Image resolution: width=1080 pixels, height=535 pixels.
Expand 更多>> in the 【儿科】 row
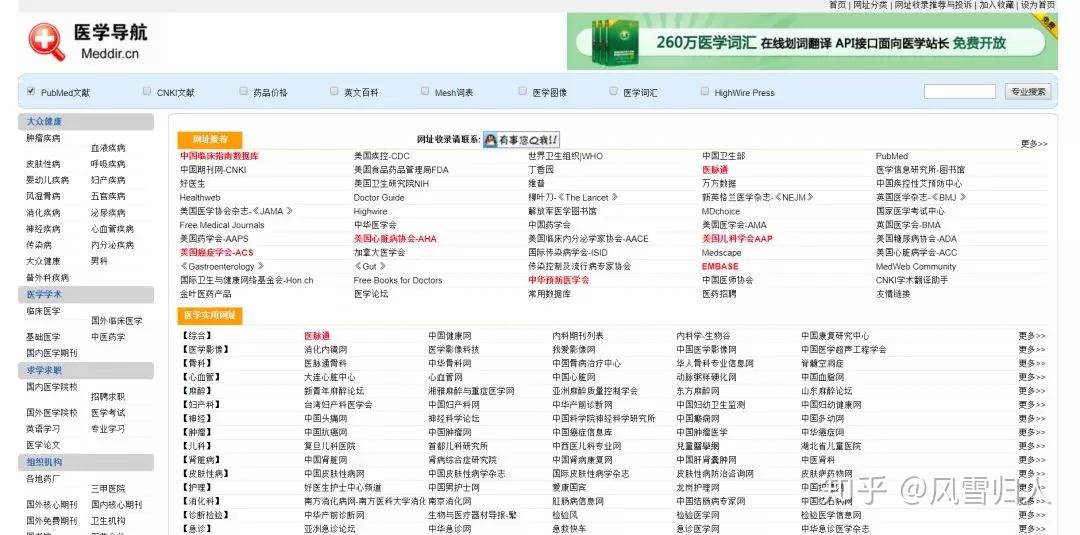pyautogui.click(x=1032, y=446)
